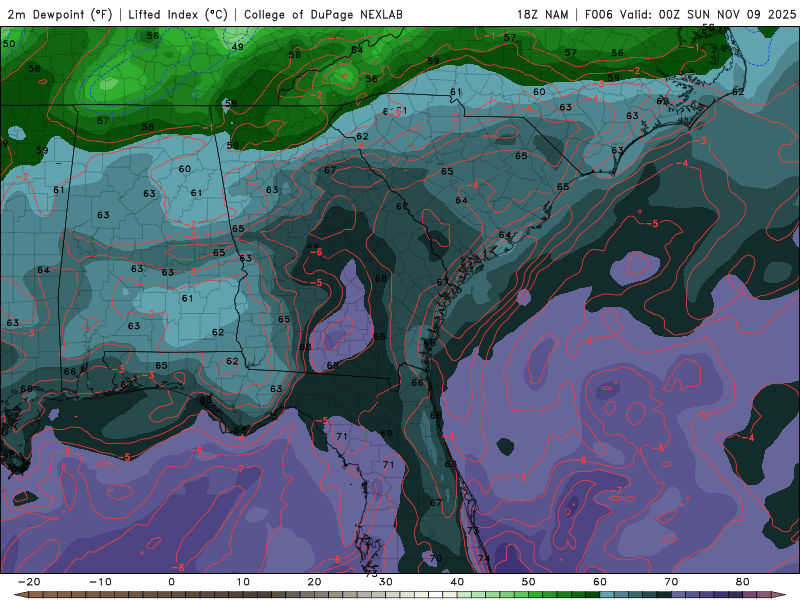Viewport: 800px width, 600px height.
Task: Click the 'College of DuPage NEXLAB' label
Action: point(323,14)
